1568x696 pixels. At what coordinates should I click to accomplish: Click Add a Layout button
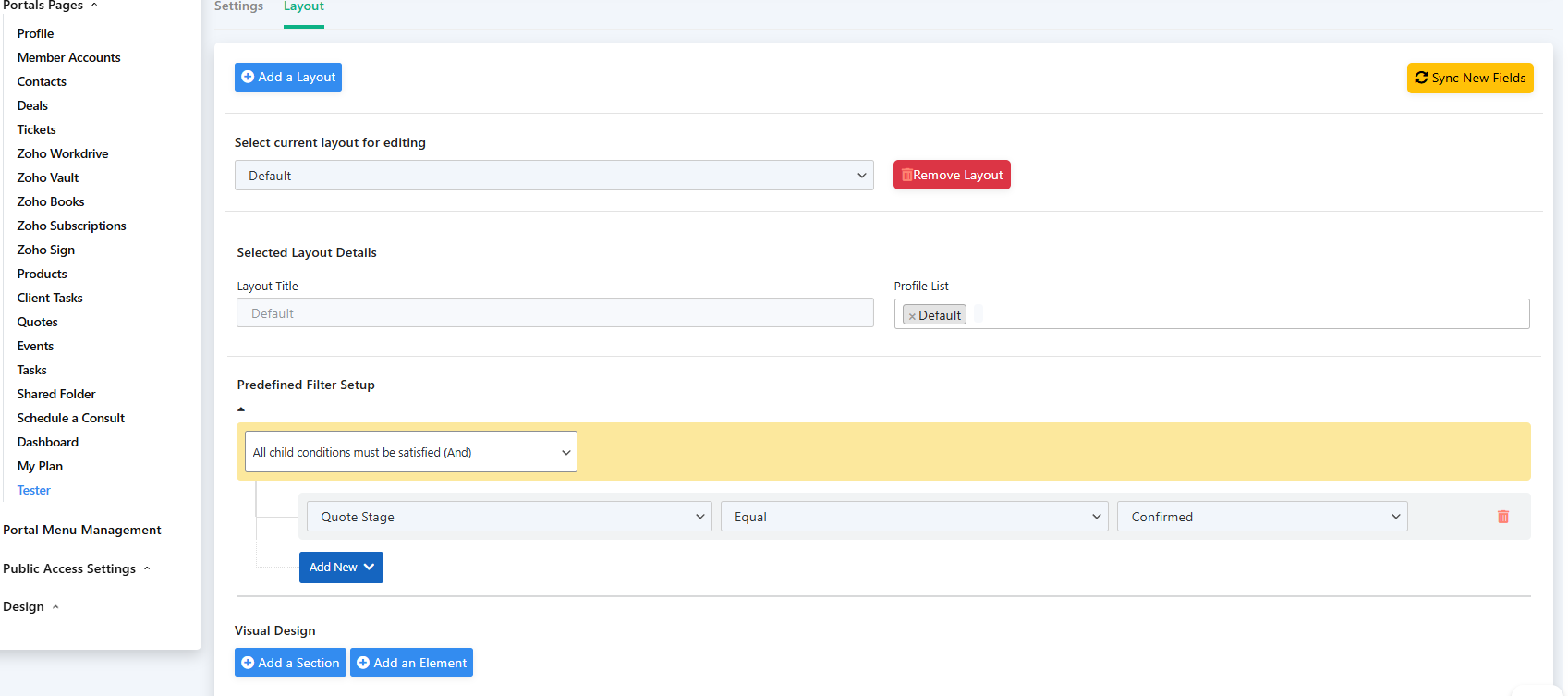pos(288,78)
